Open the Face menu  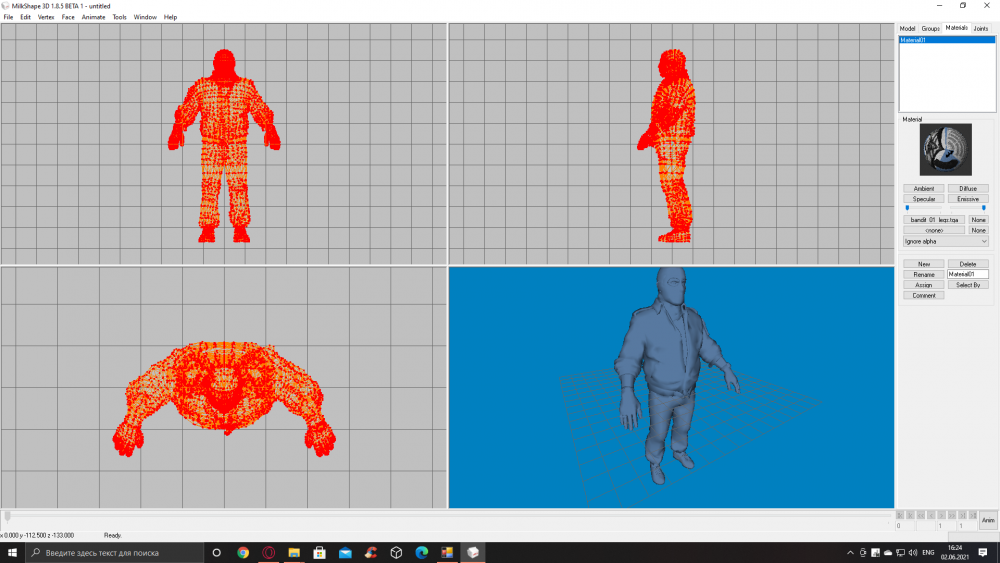click(x=68, y=17)
